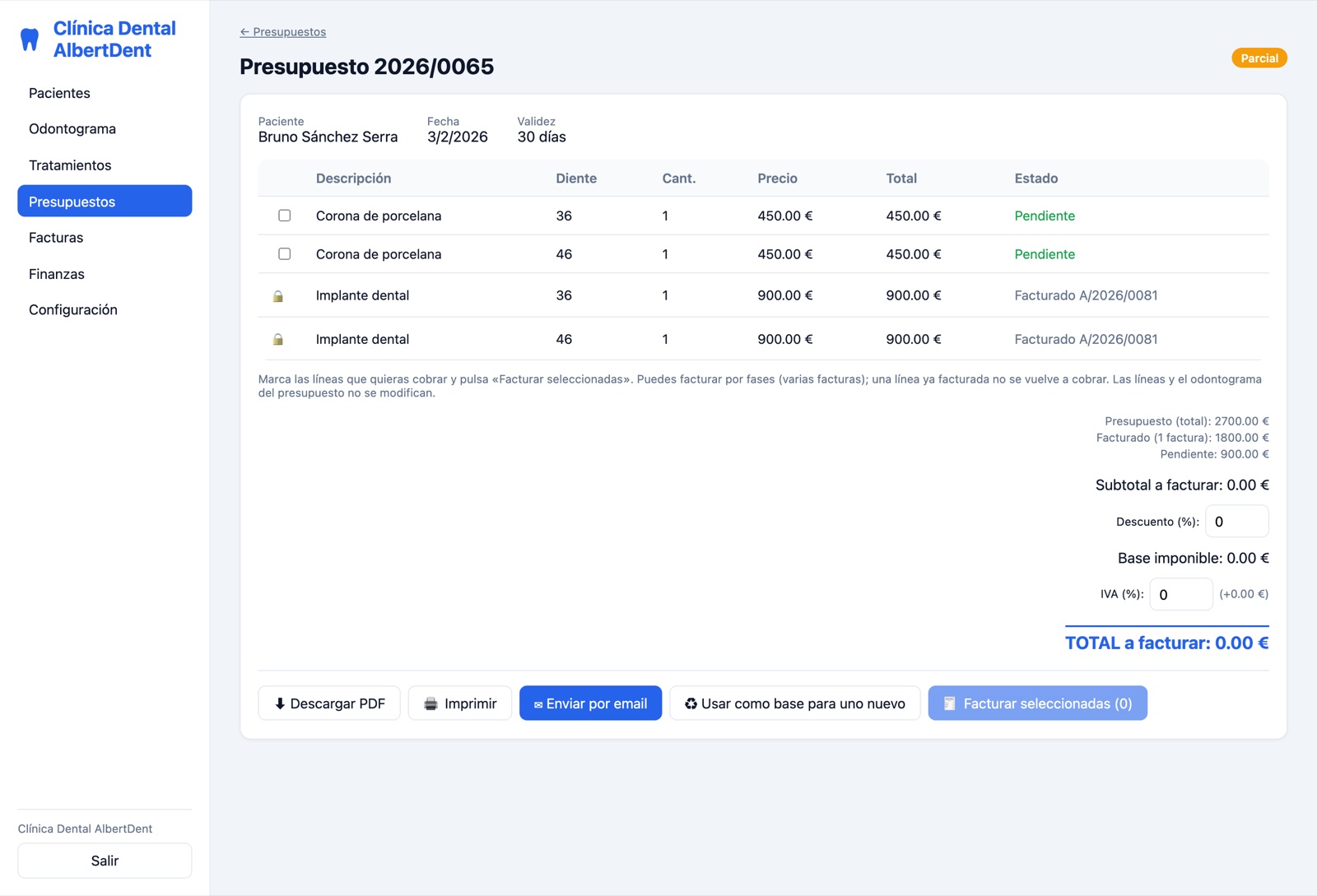This screenshot has width=1317, height=896.
Task: Follow the back link to Presupuestos
Action: pos(282,32)
